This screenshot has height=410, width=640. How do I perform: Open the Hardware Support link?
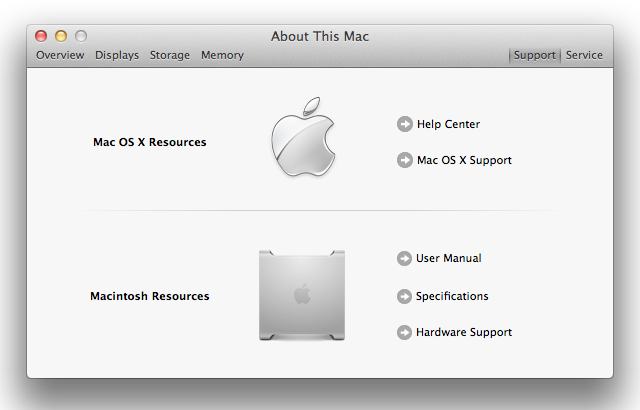(464, 332)
